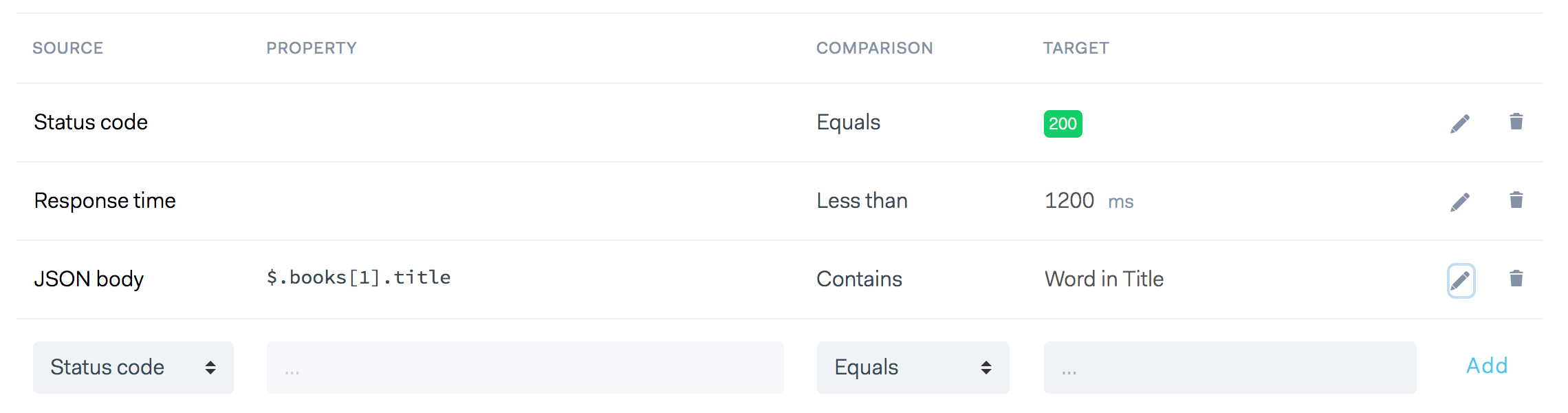
Task: Delete the Response time assertion
Action: click(x=1516, y=200)
